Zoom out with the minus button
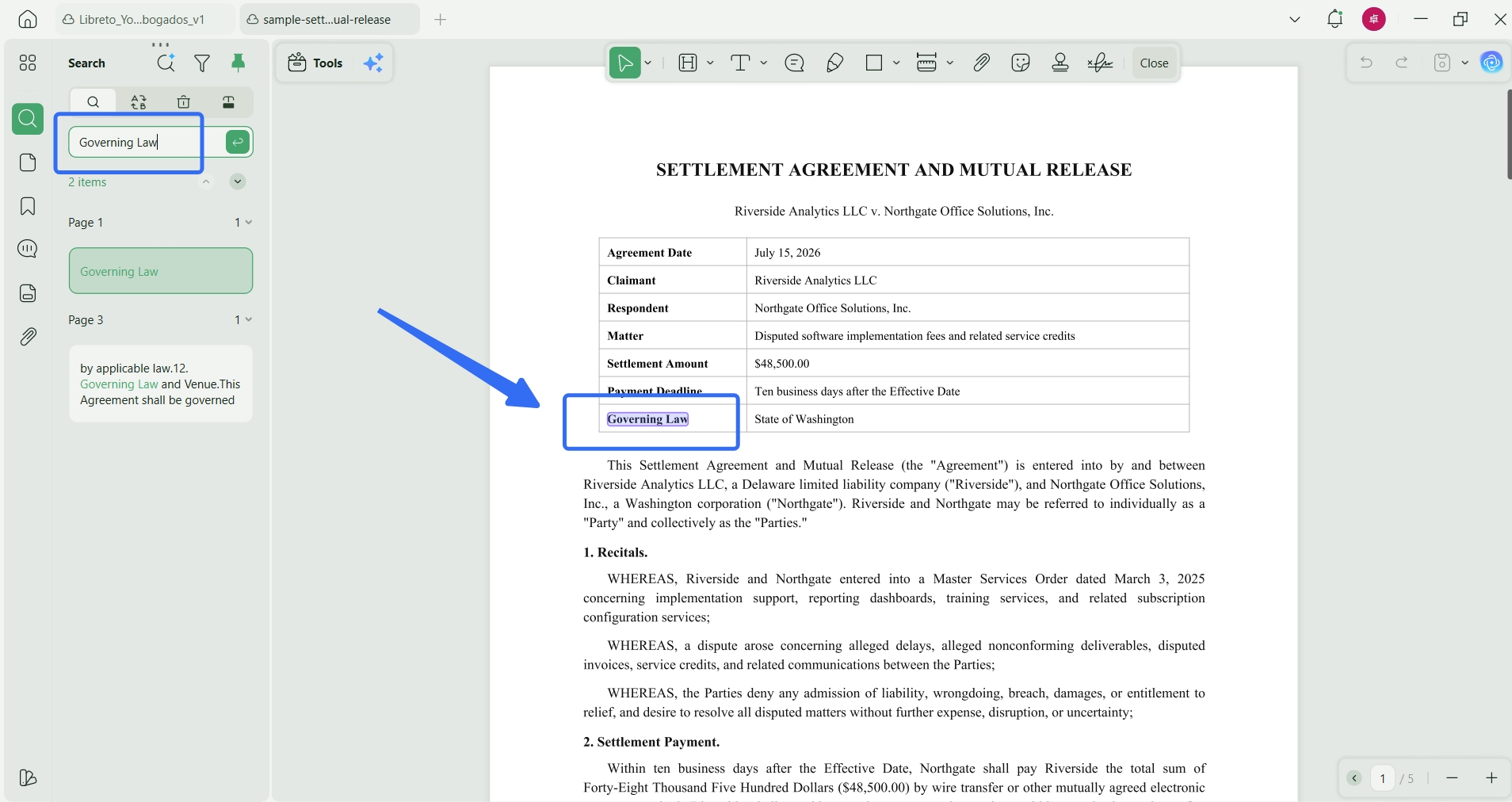This screenshot has width=1512, height=802. pyautogui.click(x=1452, y=778)
